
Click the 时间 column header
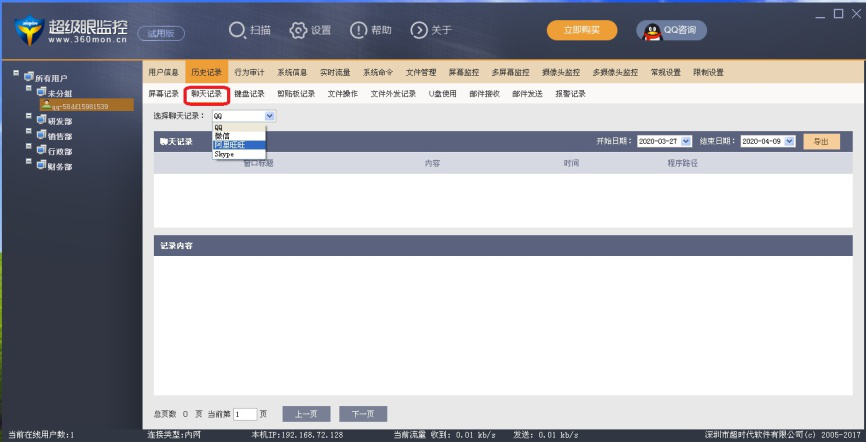coord(571,164)
